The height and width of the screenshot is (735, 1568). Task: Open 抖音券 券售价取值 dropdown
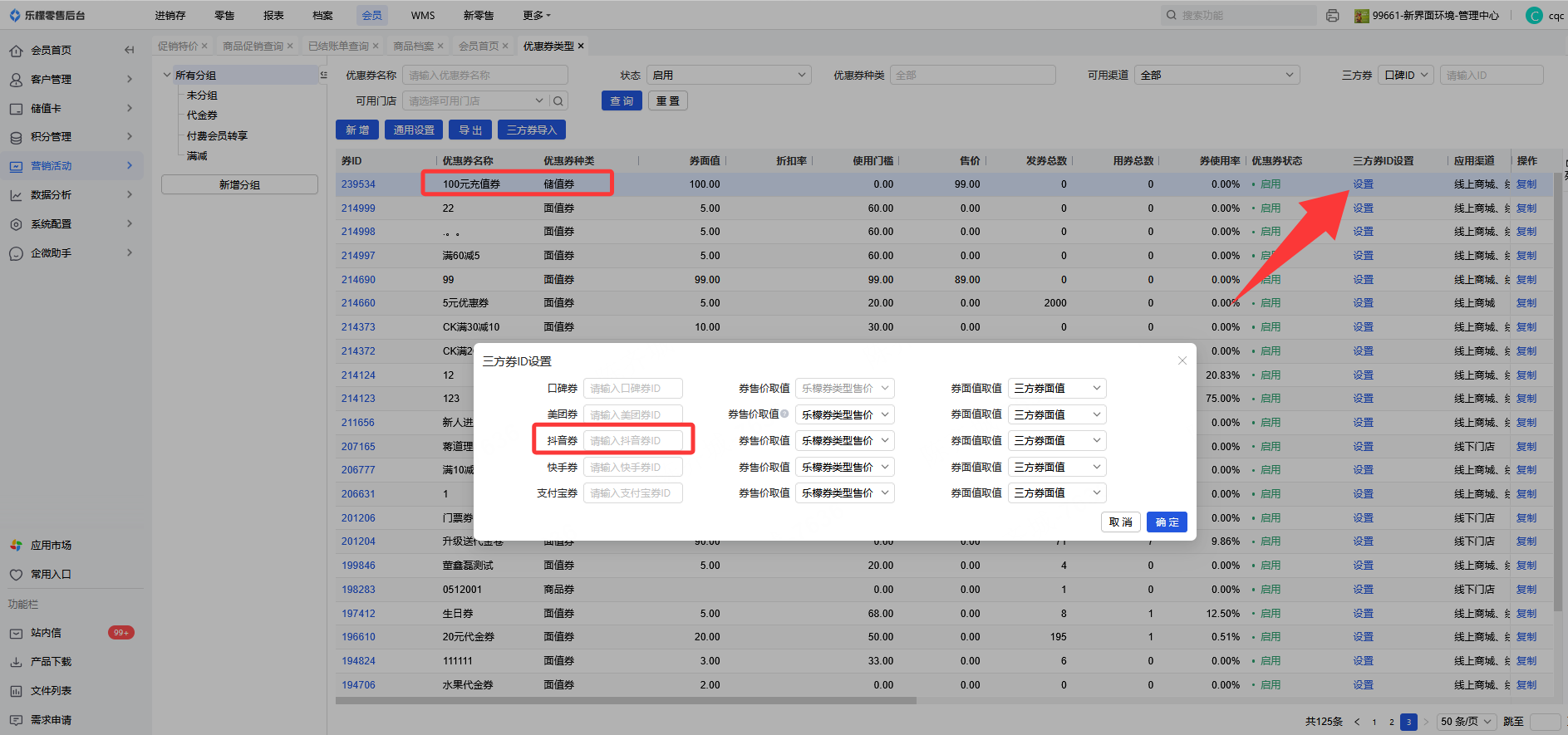[844, 441]
